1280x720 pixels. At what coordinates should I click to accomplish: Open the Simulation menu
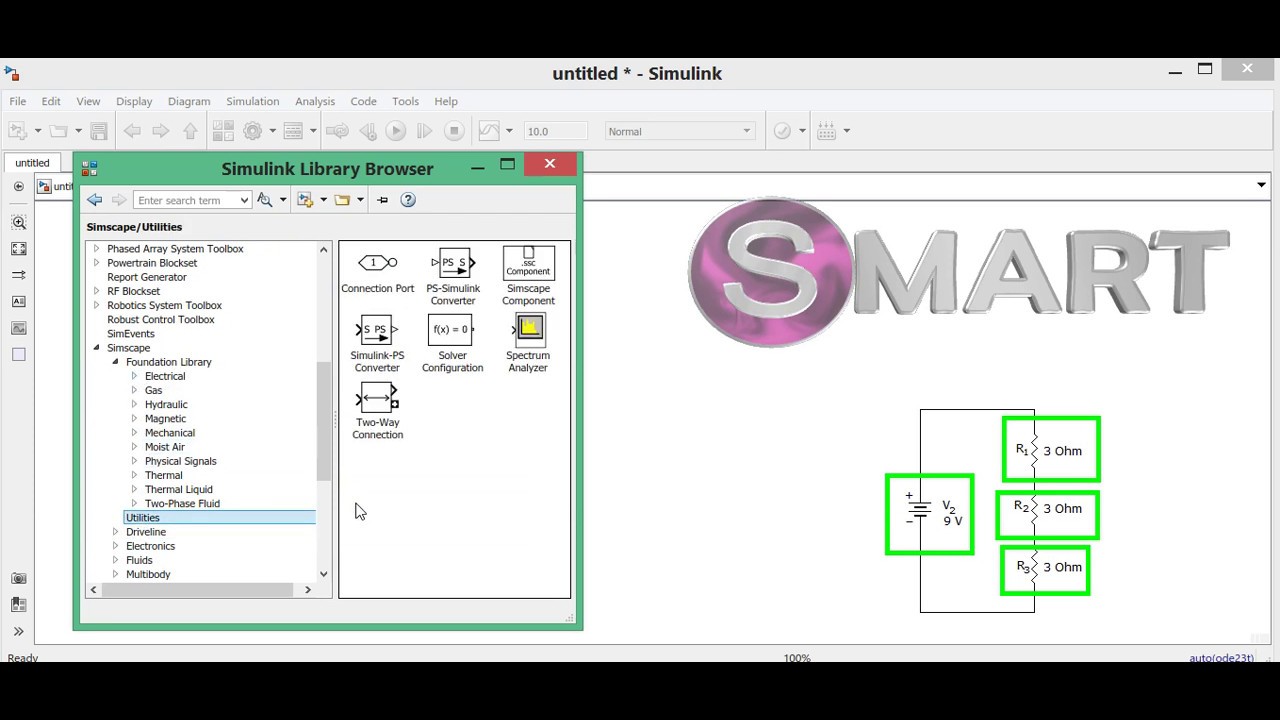(x=252, y=101)
